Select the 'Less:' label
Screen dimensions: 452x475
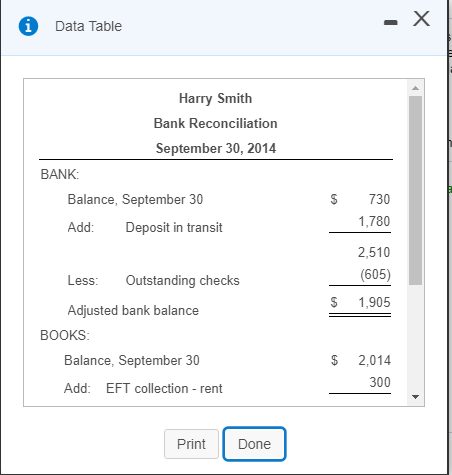click(83, 280)
